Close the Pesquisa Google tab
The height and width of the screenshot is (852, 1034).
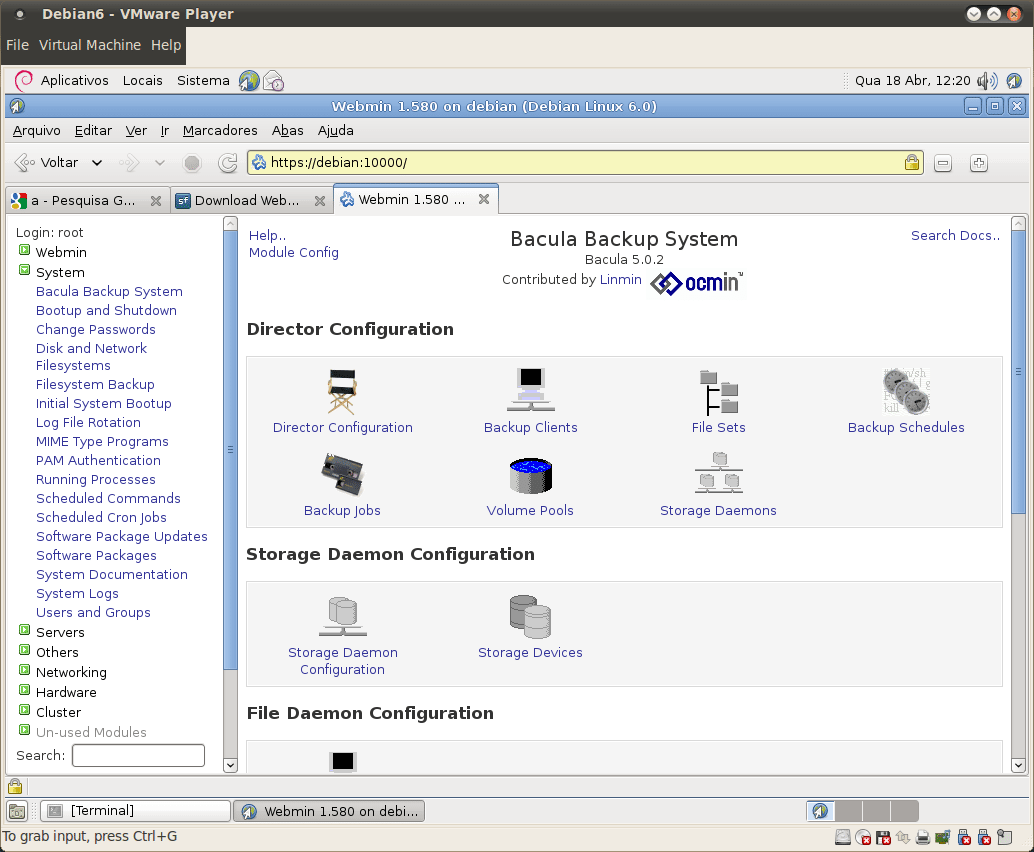[156, 200]
